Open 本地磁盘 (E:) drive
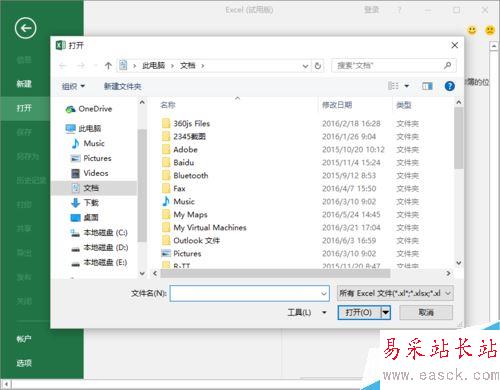This screenshot has height=390, width=500. tap(99, 263)
